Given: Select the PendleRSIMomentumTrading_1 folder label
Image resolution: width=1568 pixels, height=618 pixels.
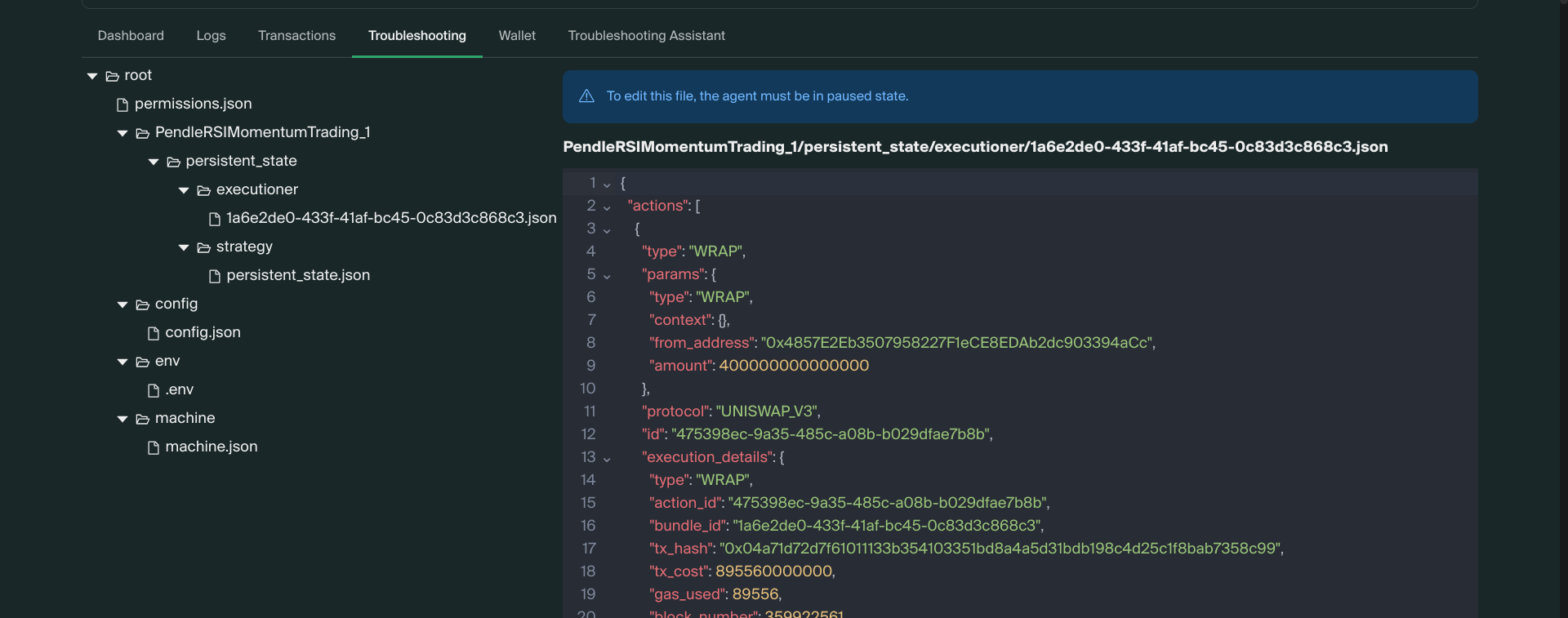Looking at the screenshot, I should [x=262, y=132].
